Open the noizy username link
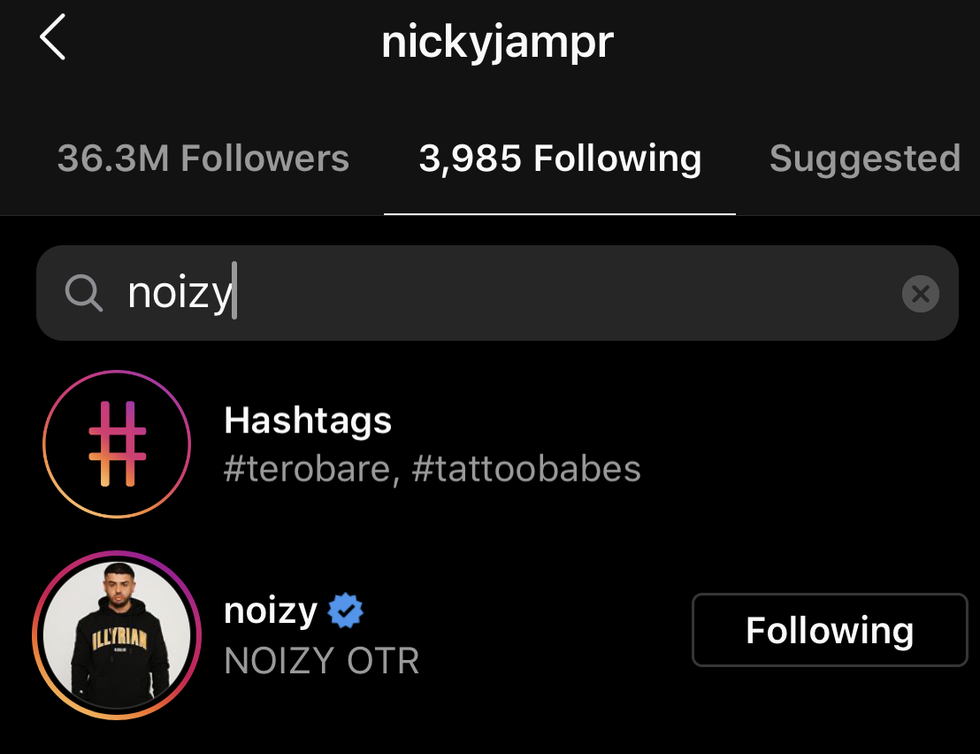This screenshot has width=980, height=754. coord(270,610)
